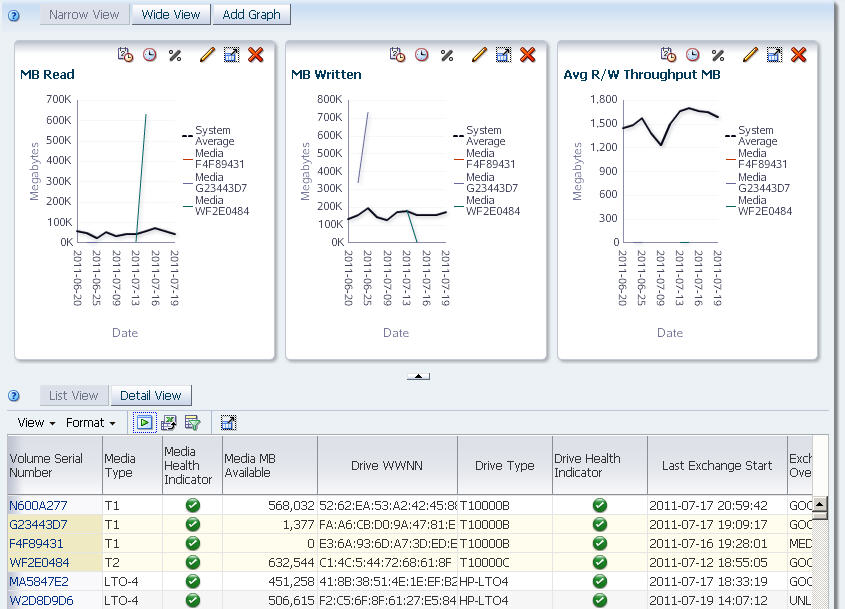Click the clock icon on MB Written graph

[421, 54]
